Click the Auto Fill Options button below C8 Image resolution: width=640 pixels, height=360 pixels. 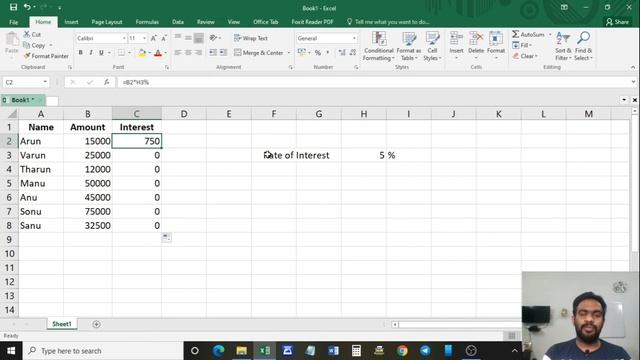coord(166,237)
